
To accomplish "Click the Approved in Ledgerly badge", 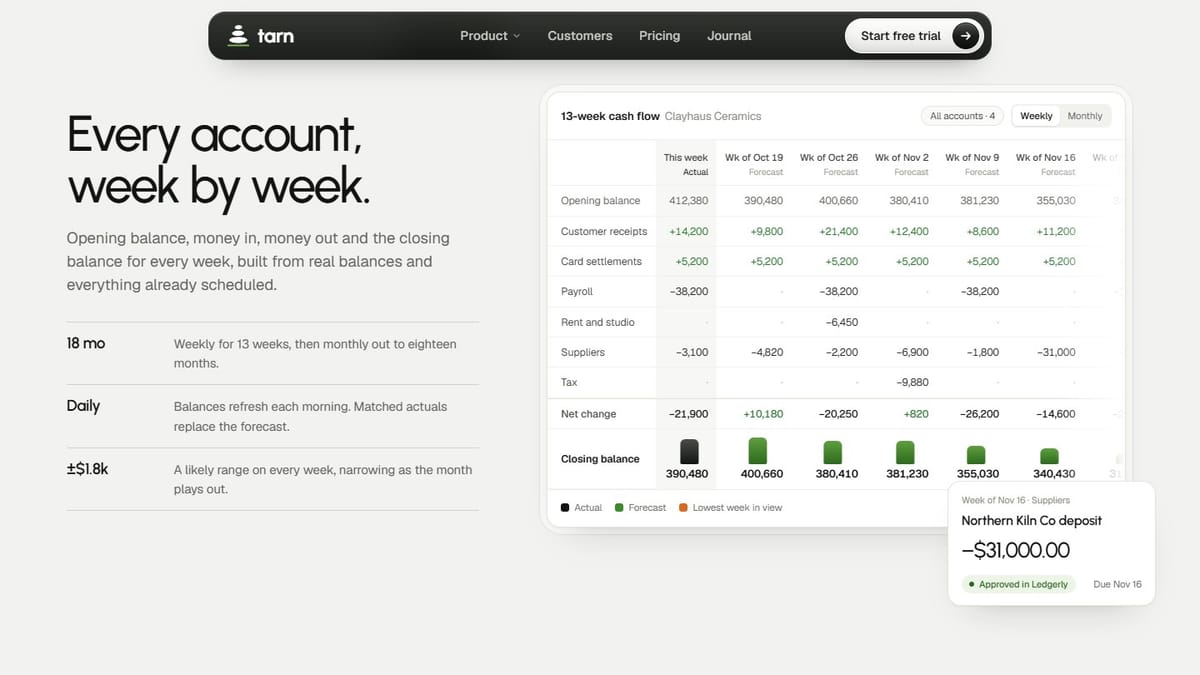I will pos(1018,584).
